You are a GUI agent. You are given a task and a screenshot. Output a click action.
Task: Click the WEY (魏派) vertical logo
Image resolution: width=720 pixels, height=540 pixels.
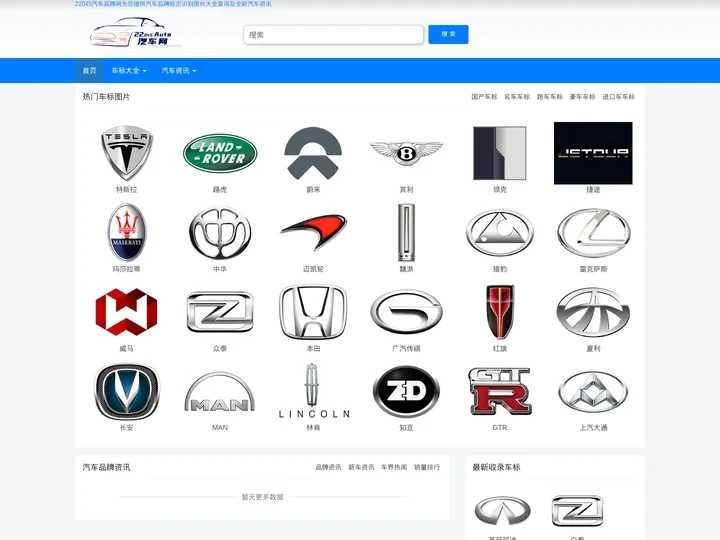pyautogui.click(x=406, y=232)
